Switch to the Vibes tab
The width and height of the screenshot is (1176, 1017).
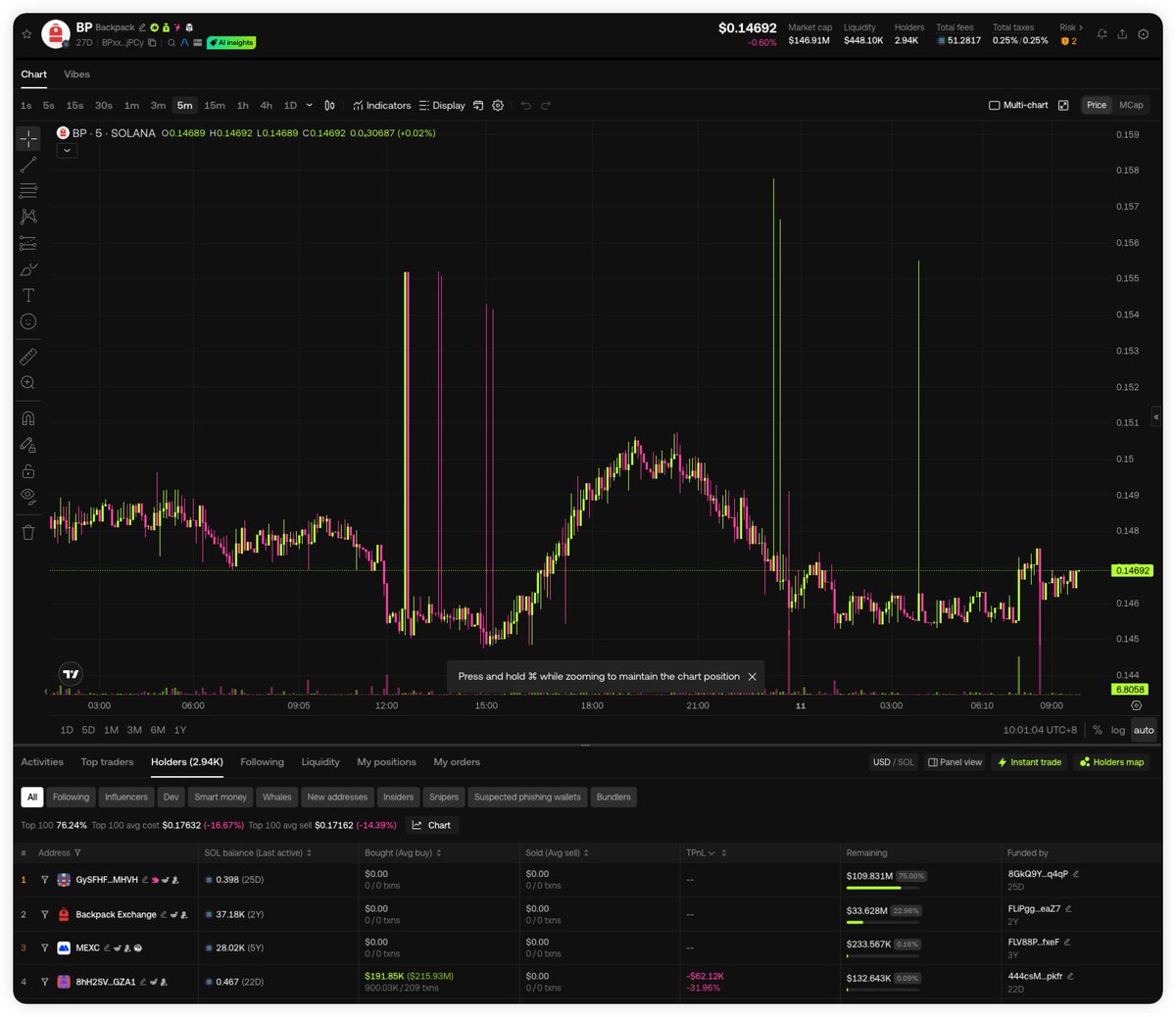click(76, 74)
